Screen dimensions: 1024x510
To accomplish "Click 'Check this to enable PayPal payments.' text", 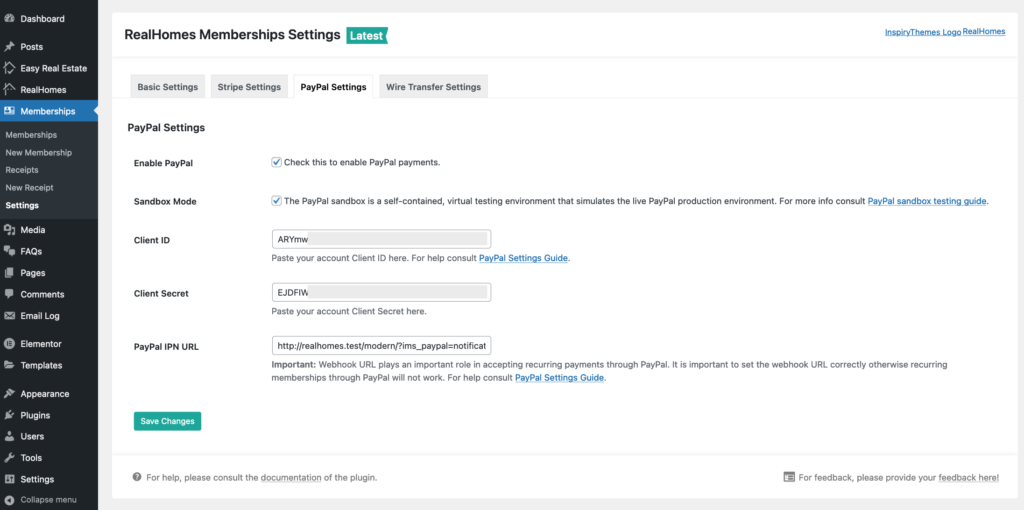I will (x=362, y=162).
